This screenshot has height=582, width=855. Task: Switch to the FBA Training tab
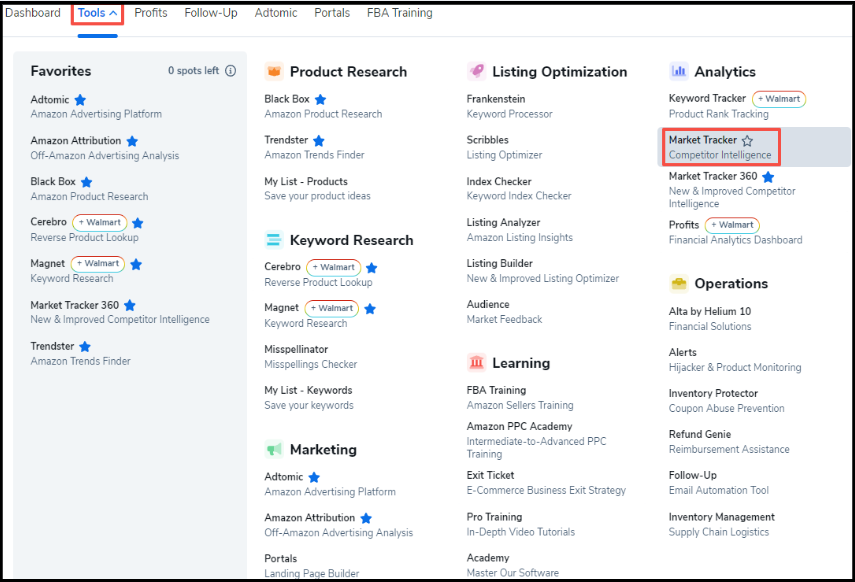(398, 13)
